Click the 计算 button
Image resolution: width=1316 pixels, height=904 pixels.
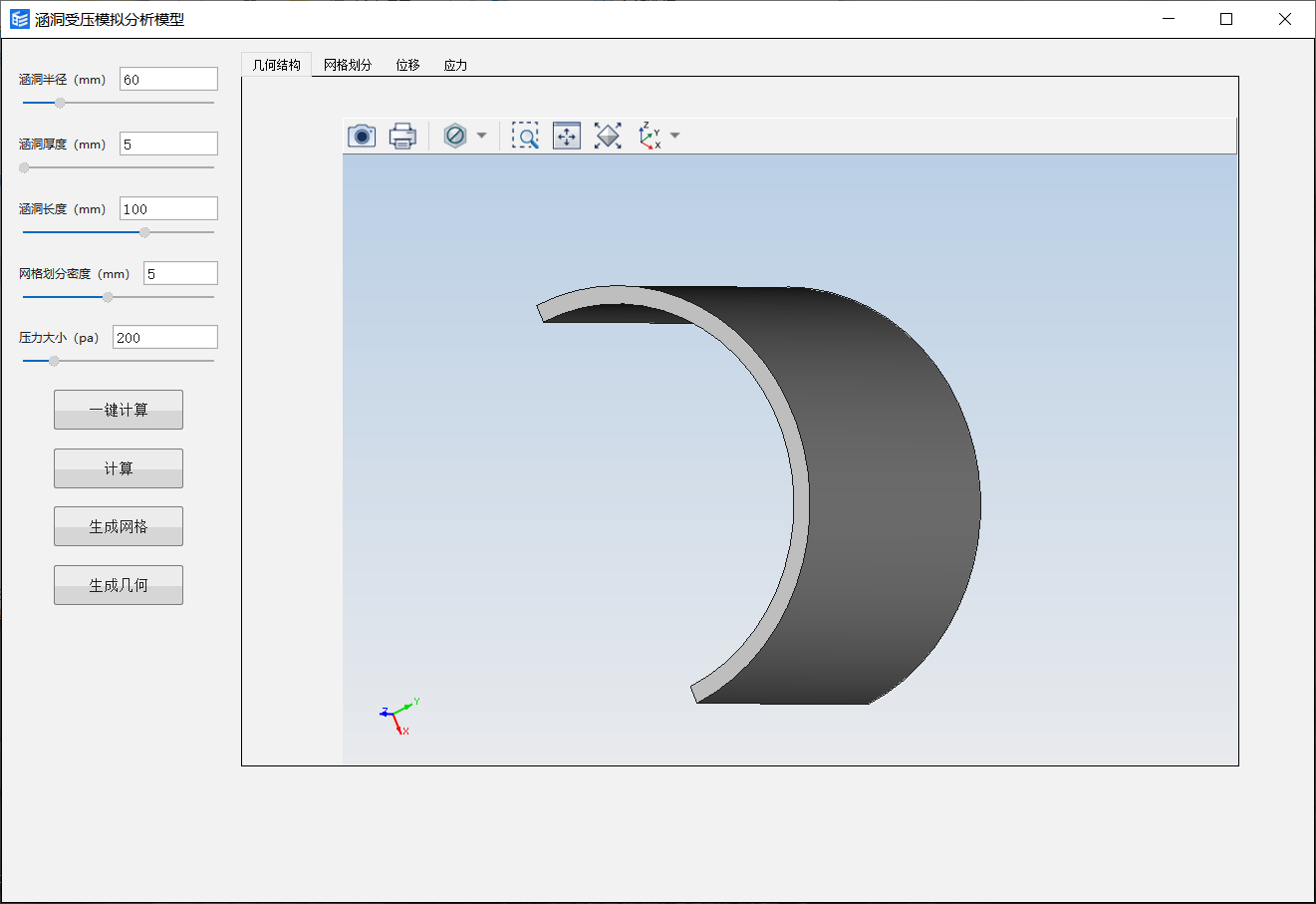tap(119, 468)
